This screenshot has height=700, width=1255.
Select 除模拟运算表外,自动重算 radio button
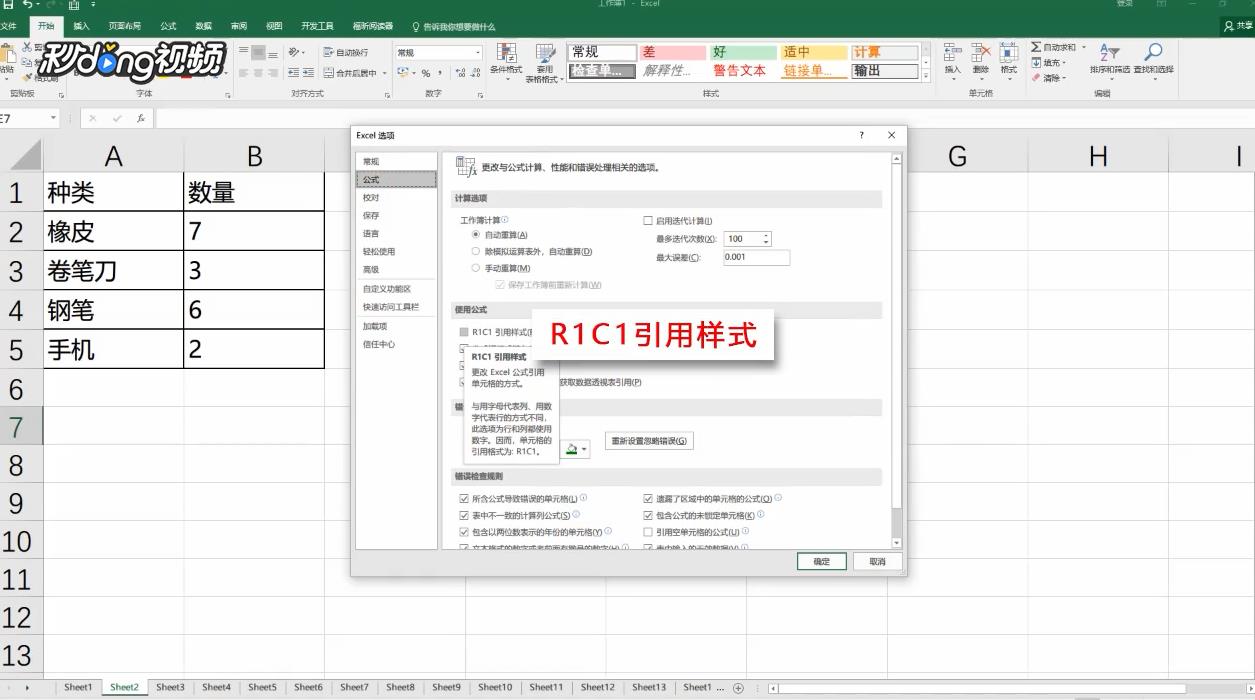(476, 251)
